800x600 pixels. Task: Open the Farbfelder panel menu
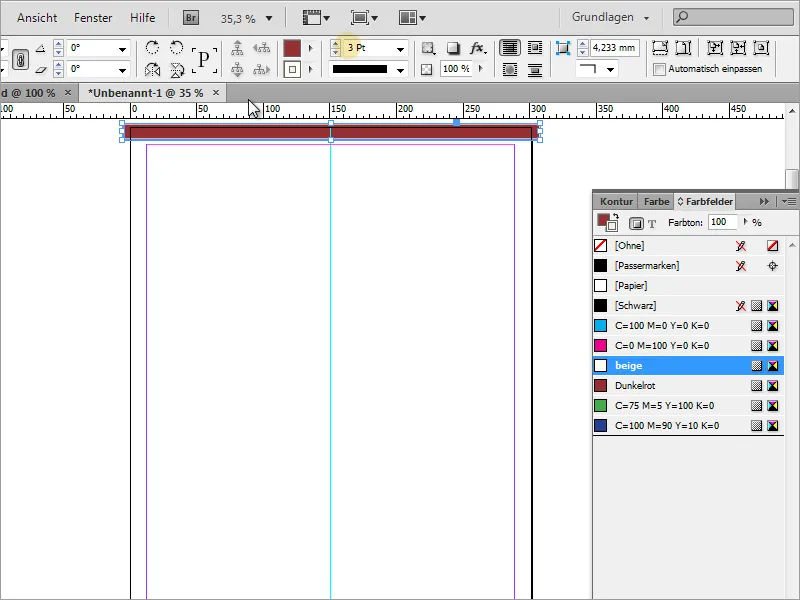[x=789, y=202]
